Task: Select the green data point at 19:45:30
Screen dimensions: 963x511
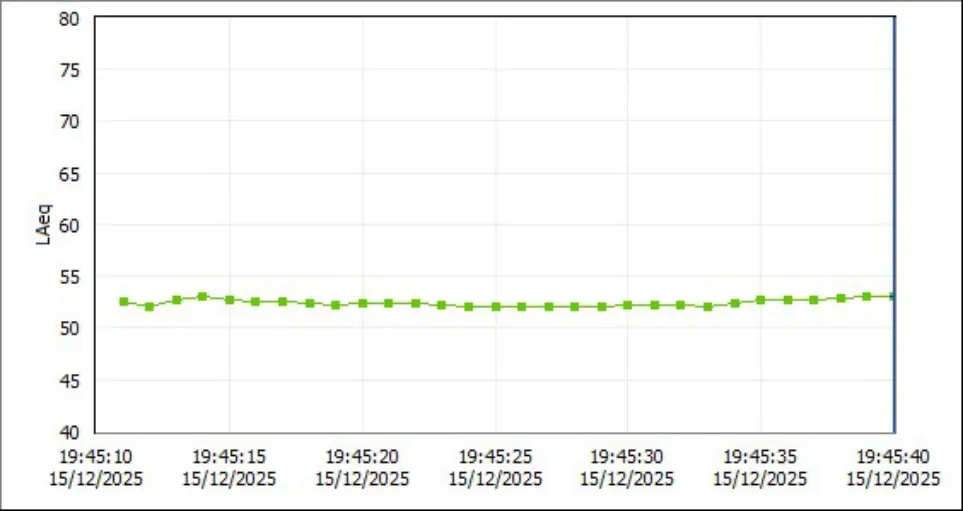Action: pos(627,305)
